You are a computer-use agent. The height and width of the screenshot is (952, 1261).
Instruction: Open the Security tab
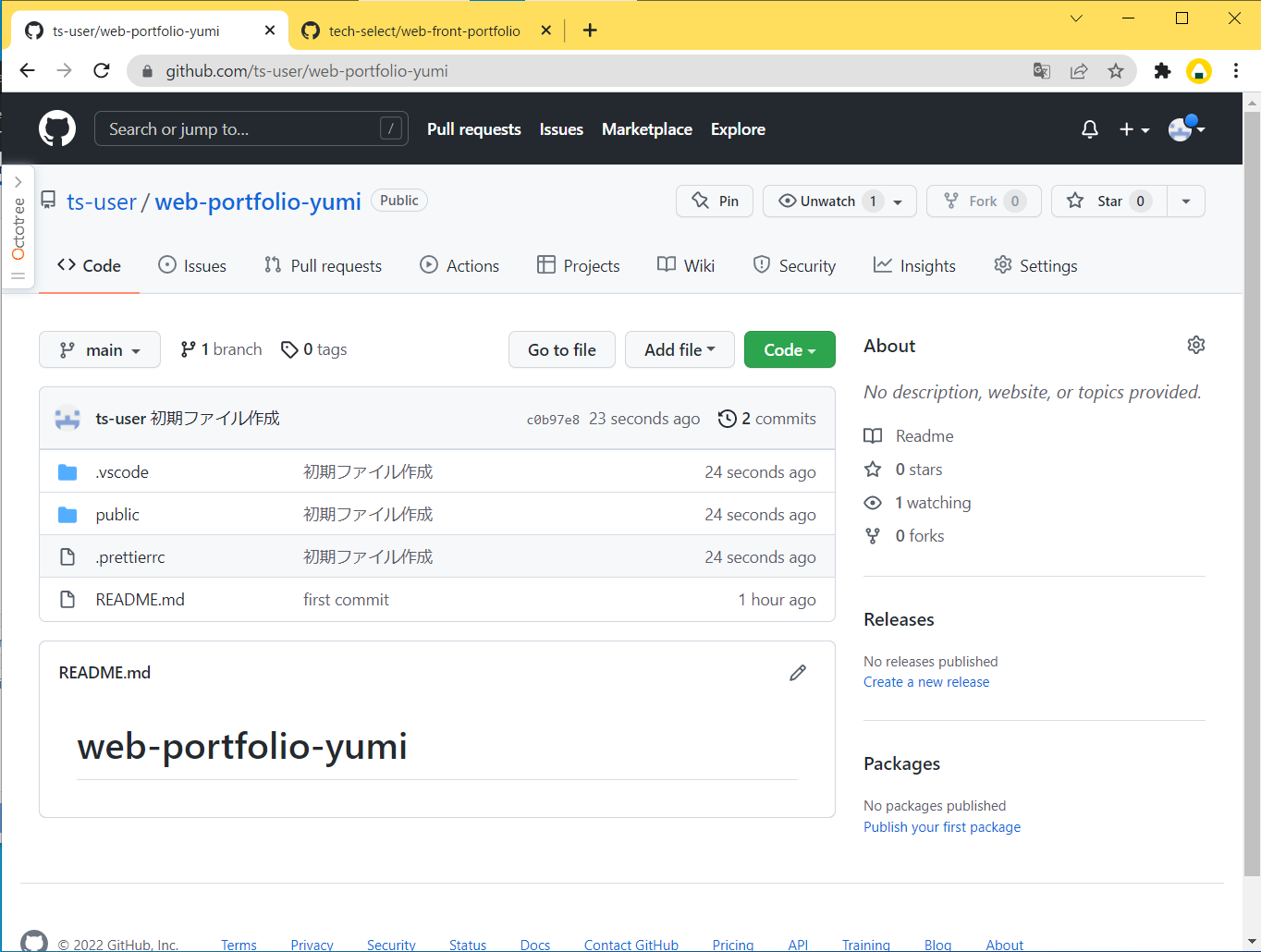(x=794, y=266)
